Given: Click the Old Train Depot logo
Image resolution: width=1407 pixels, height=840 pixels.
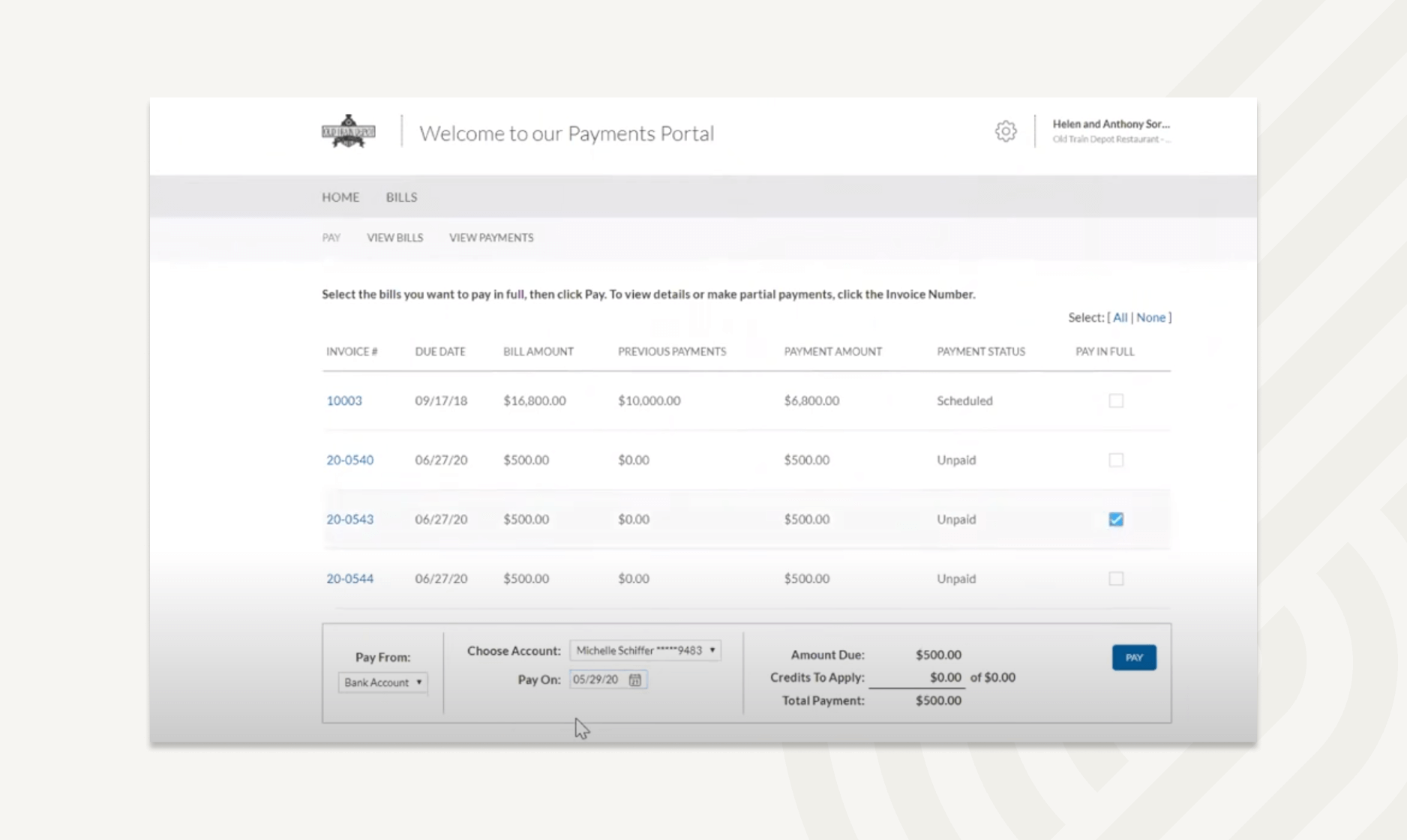Looking at the screenshot, I should tap(349, 131).
